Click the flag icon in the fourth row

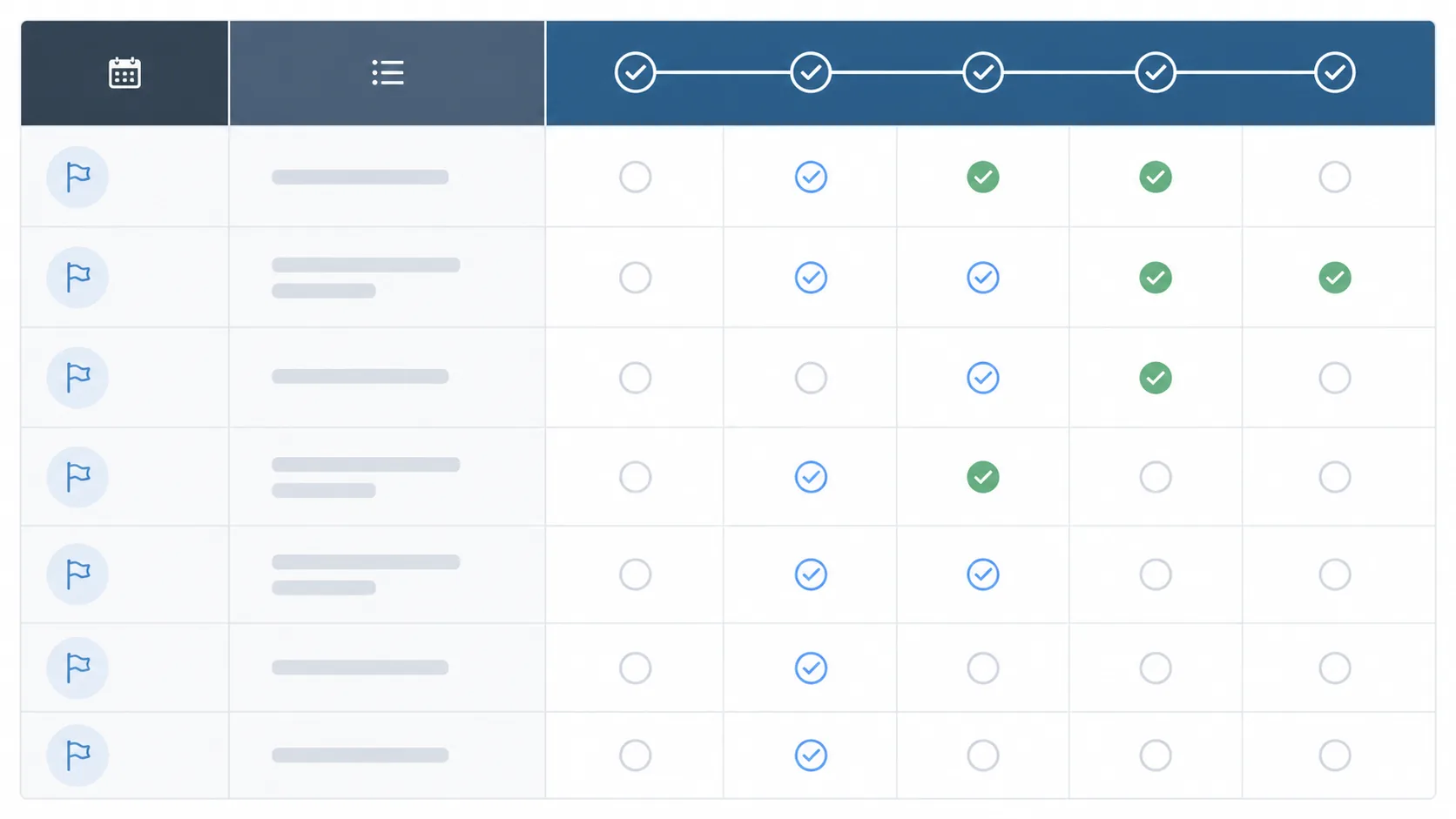[x=78, y=477]
